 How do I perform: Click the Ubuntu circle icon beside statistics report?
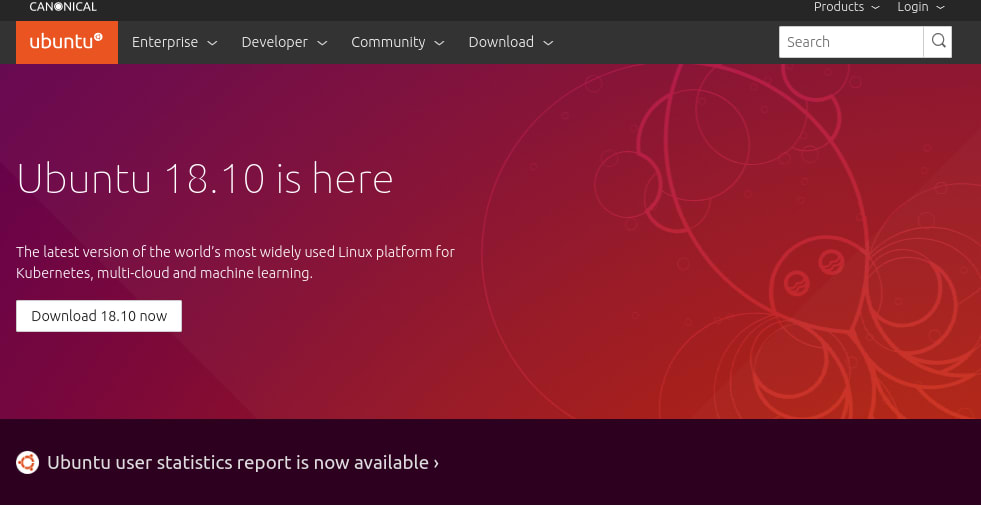tap(28, 463)
